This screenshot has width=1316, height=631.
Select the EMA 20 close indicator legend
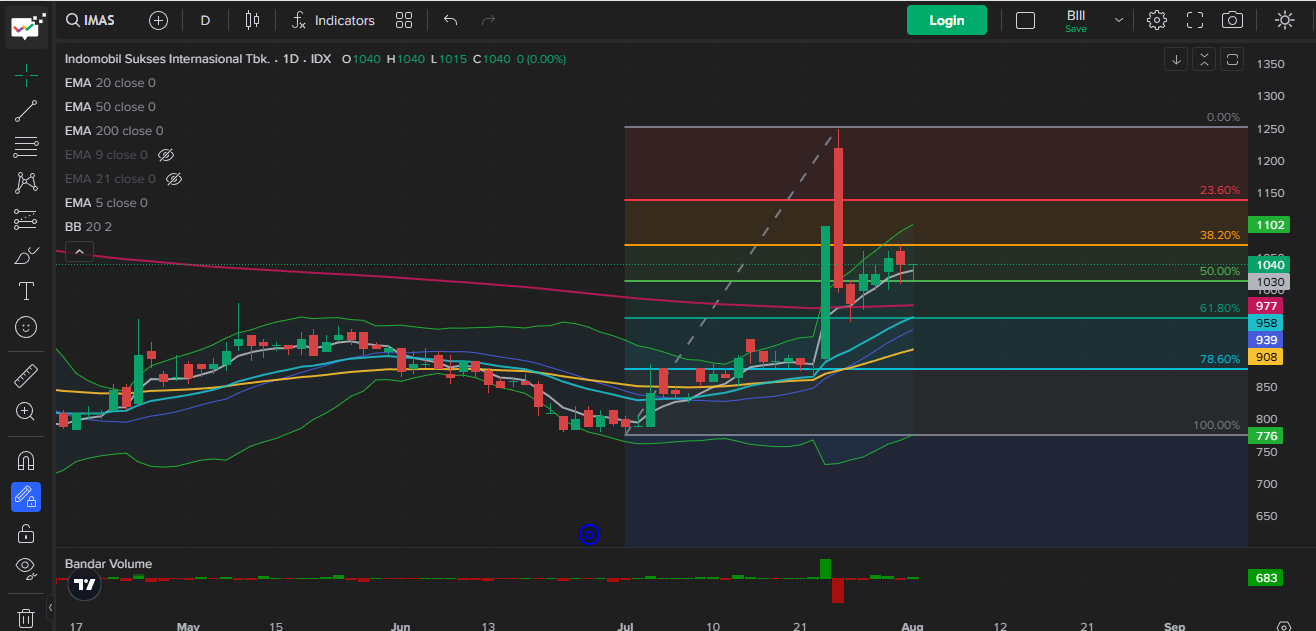(110, 83)
